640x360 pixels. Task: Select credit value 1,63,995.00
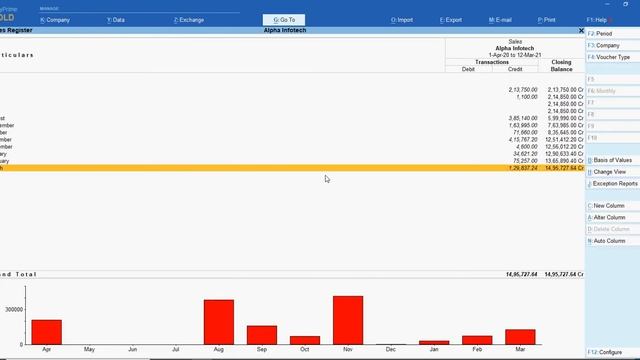coord(523,125)
